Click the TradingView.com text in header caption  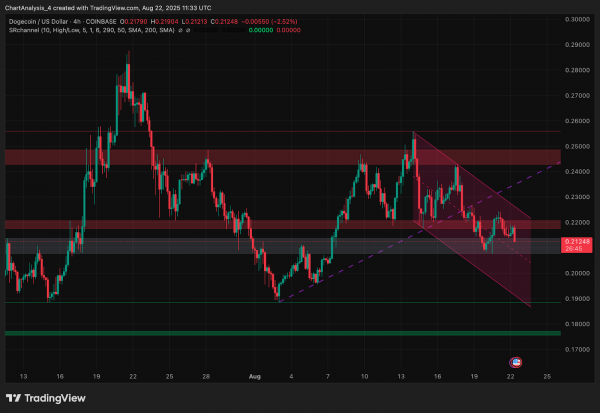click(114, 8)
